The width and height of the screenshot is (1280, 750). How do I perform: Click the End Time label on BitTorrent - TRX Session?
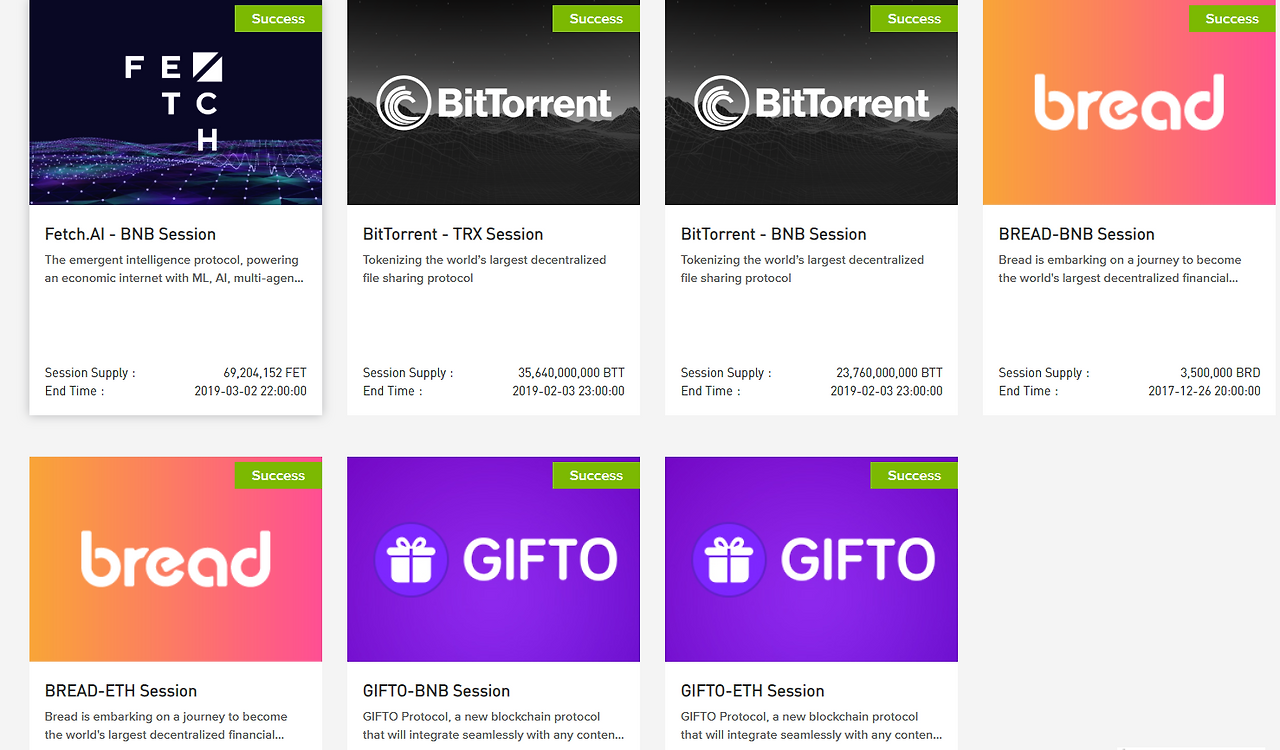(393, 391)
